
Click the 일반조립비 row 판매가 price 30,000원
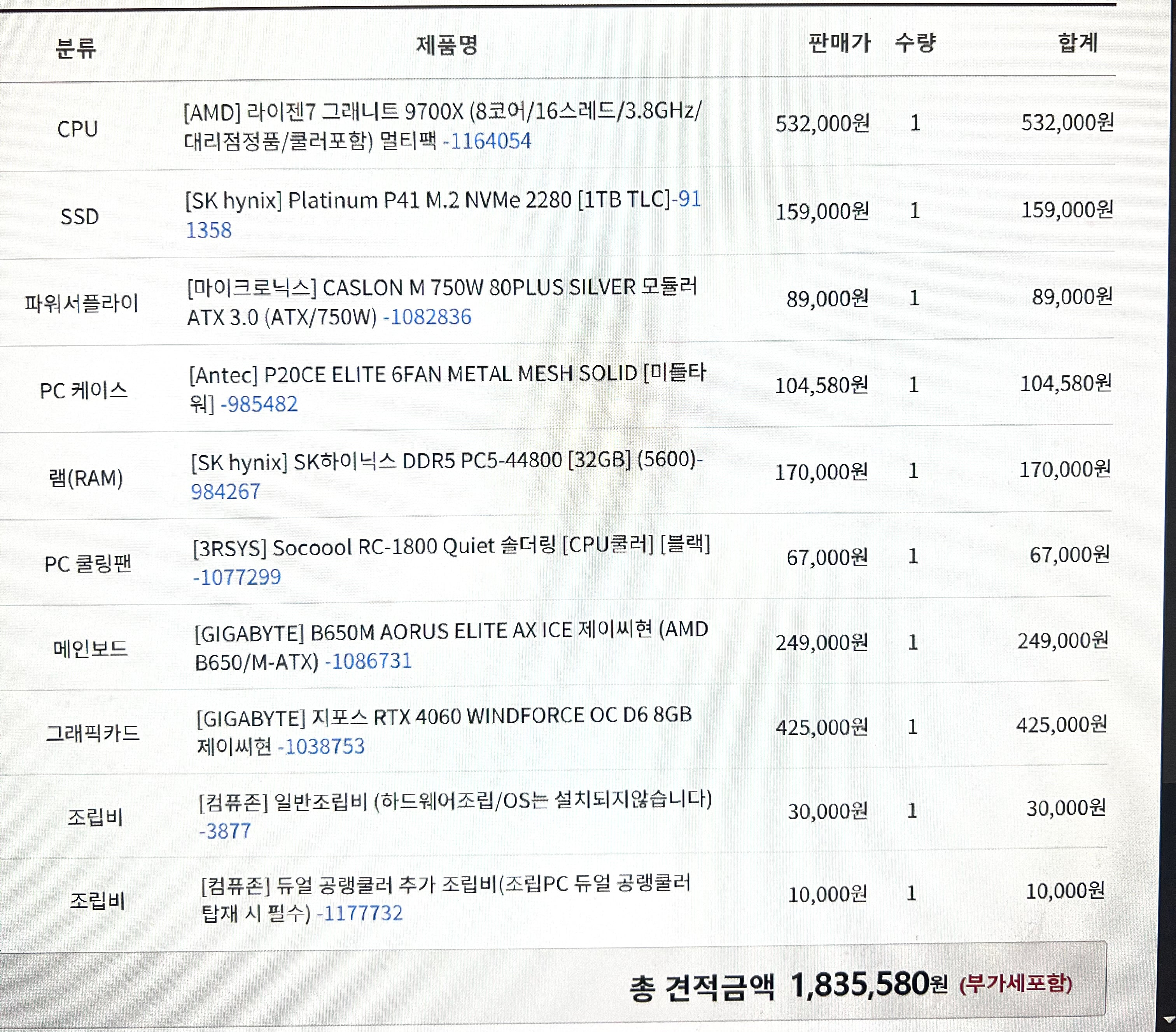pyautogui.click(x=828, y=811)
